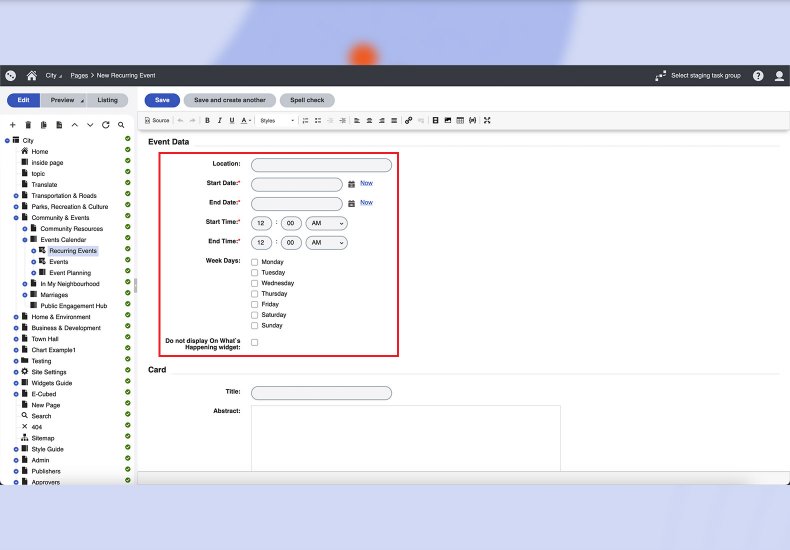Expand the Transportation & Roads tree node

pyautogui.click(x=16, y=196)
